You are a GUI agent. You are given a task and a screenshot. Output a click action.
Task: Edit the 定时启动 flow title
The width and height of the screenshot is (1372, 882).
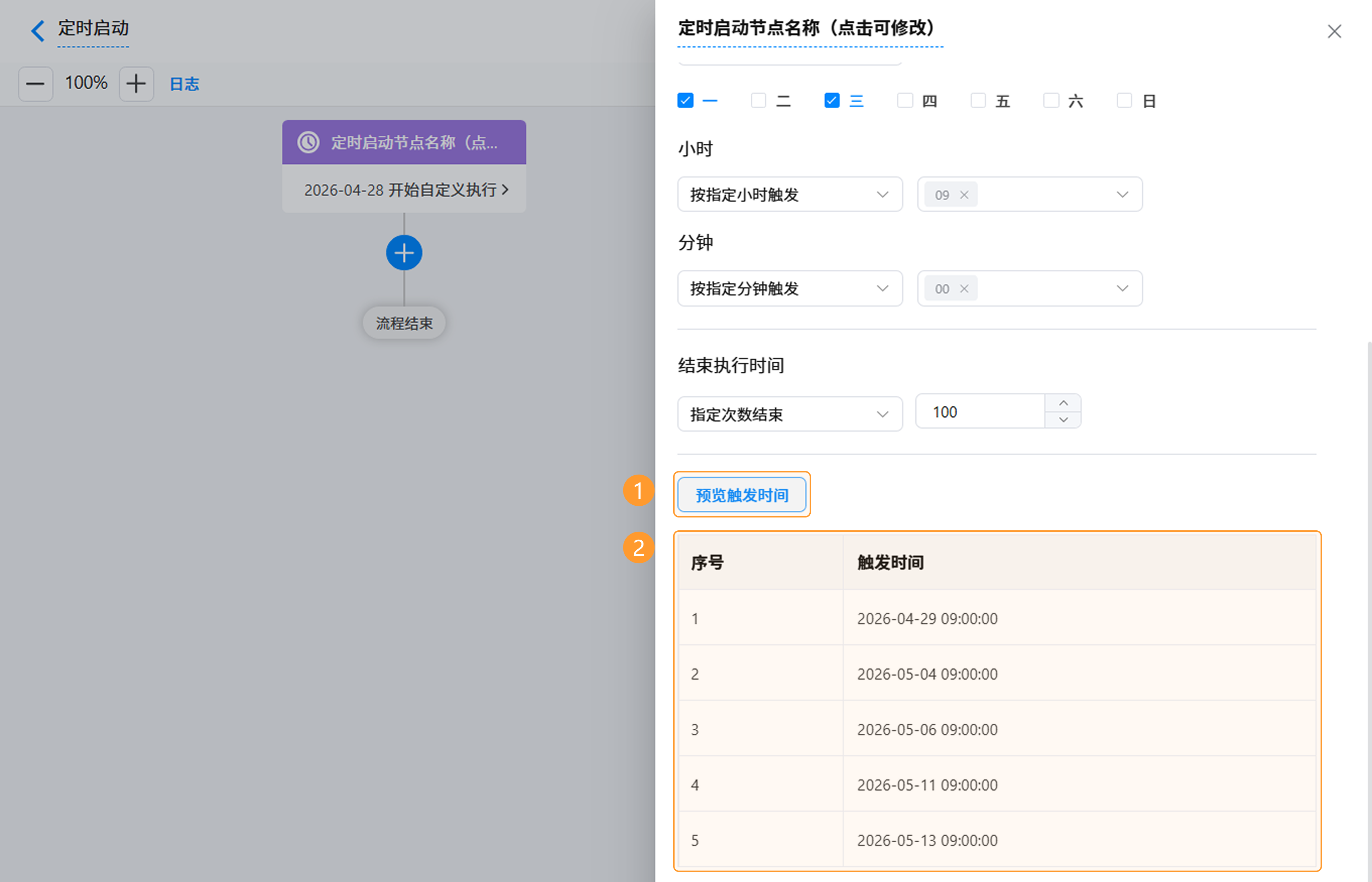(x=93, y=28)
